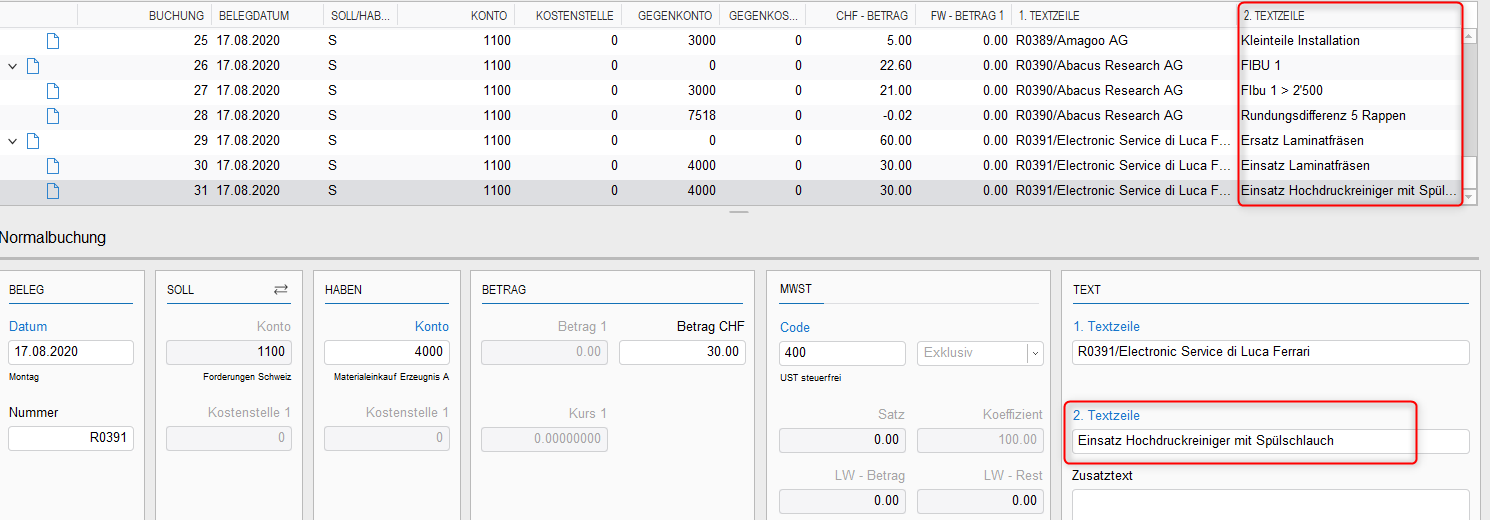Click the table's vertical scrollbar down arrow
The height and width of the screenshot is (520, 1490).
[x=1470, y=198]
